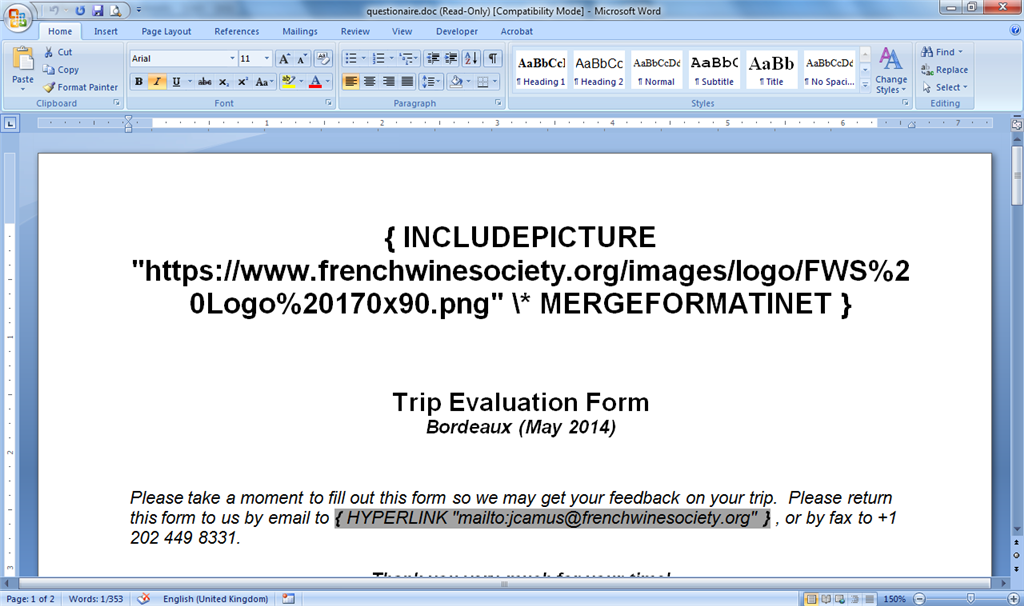This screenshot has height=606, width=1024.
Task: Toggle Italic formatting off
Action: [157, 82]
